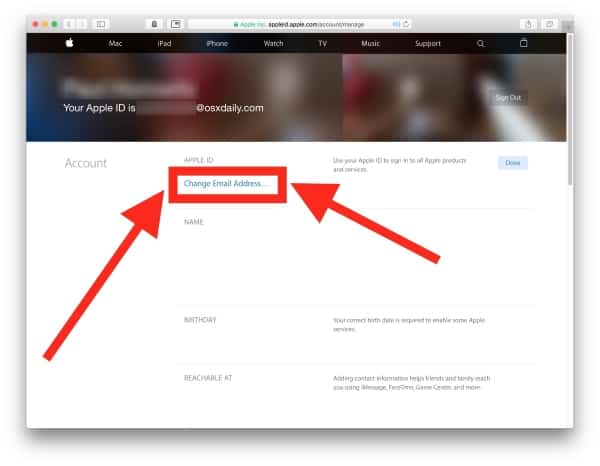
Task: Click the Change Email Address link
Action: 225,184
